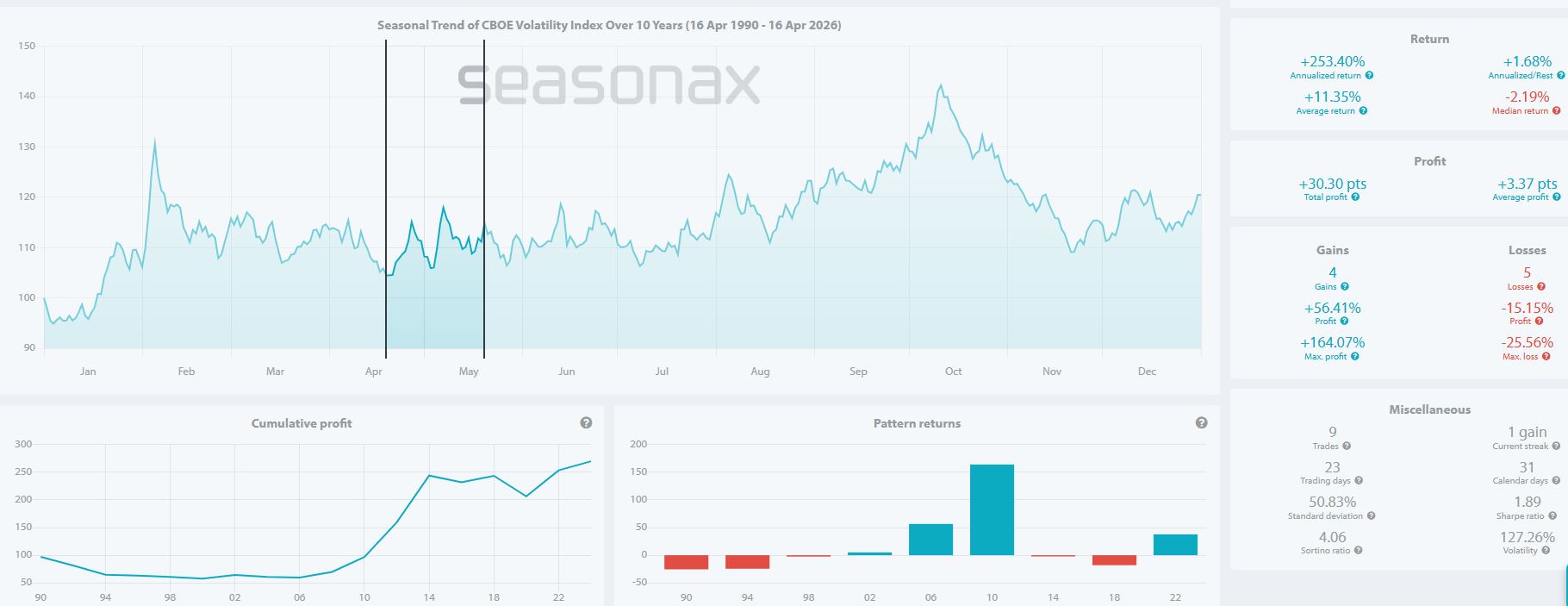Open the Annualized/Rest help tooltip icon
The height and width of the screenshot is (606, 1568).
[1560, 76]
